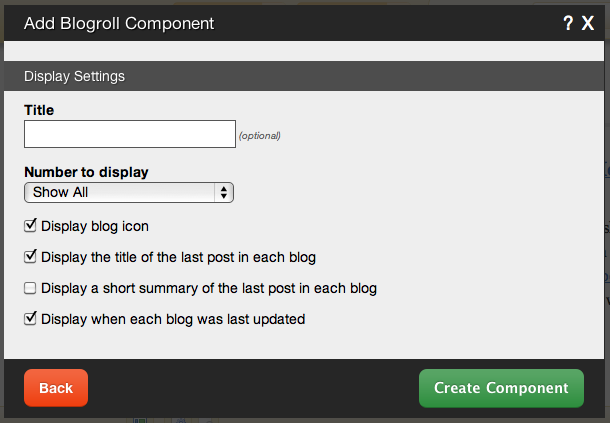Screen dimensions: 610x423
Task: Click the up-down arrows on Number dropdown
Action: tap(224, 192)
